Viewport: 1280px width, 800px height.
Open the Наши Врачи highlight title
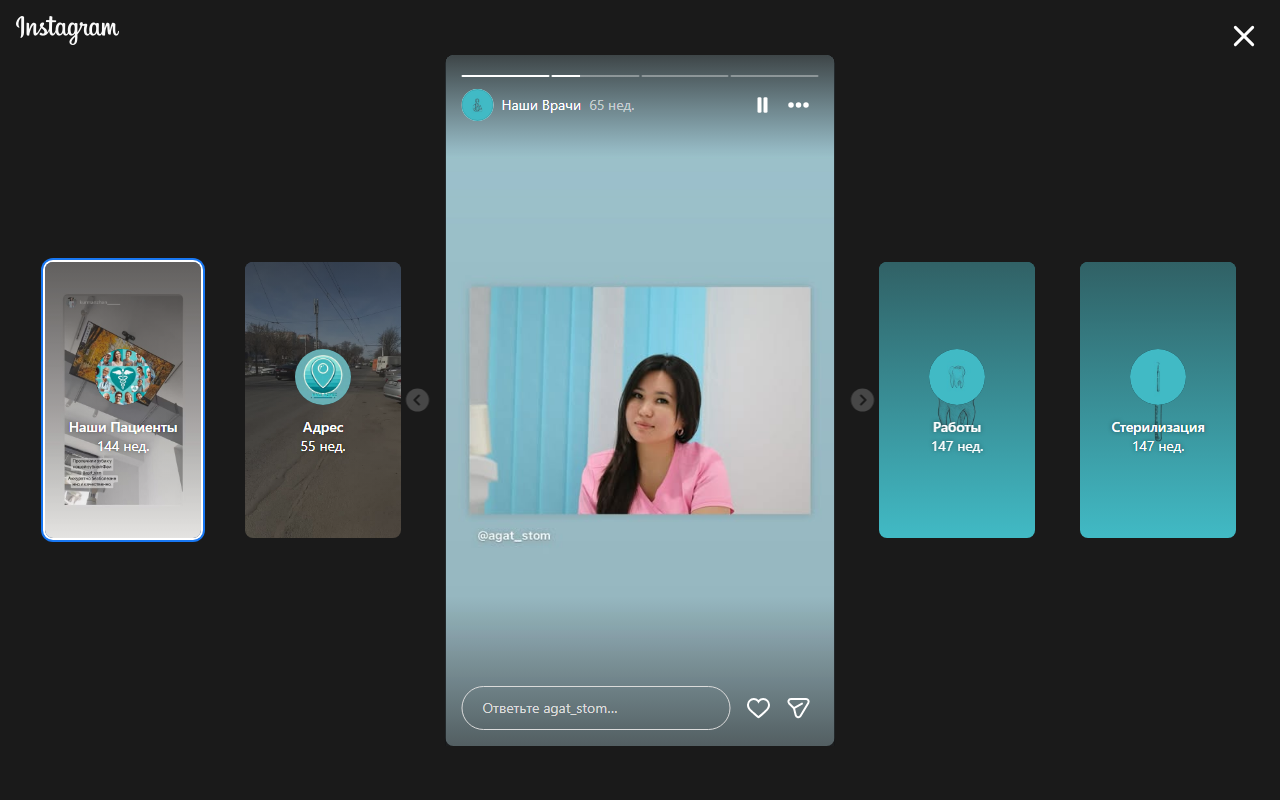point(541,105)
